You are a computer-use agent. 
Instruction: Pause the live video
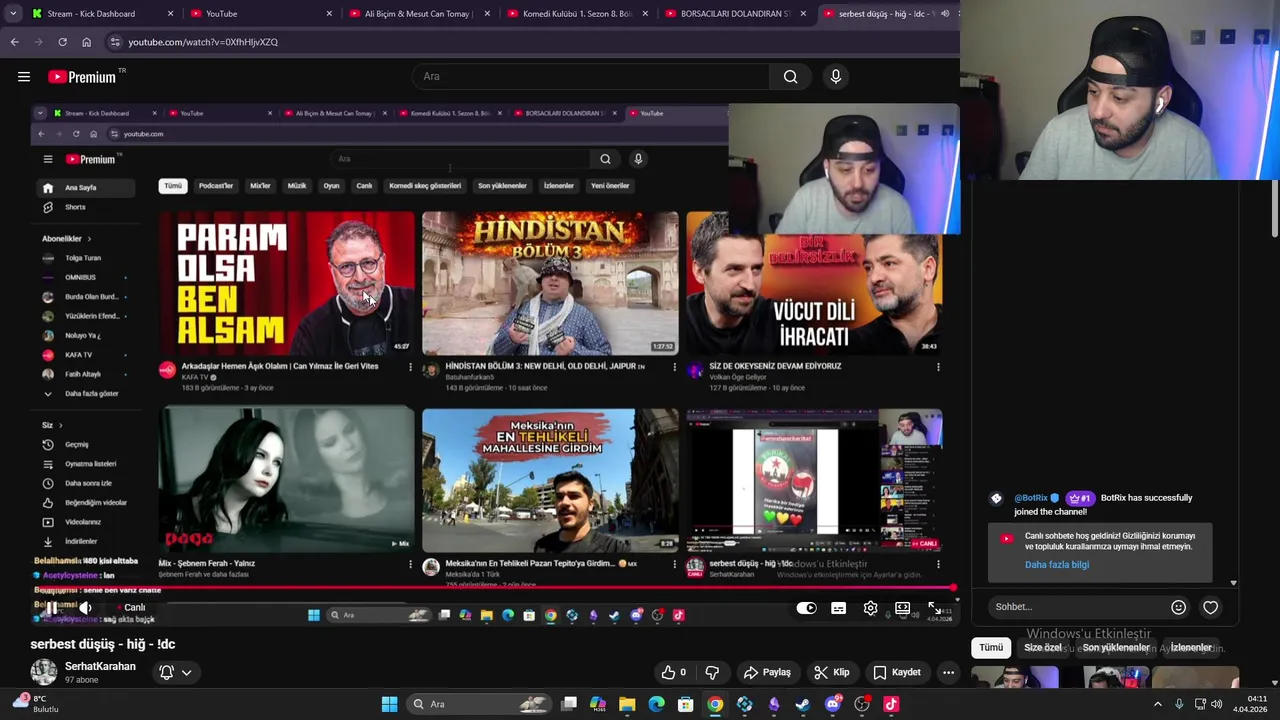click(50, 608)
